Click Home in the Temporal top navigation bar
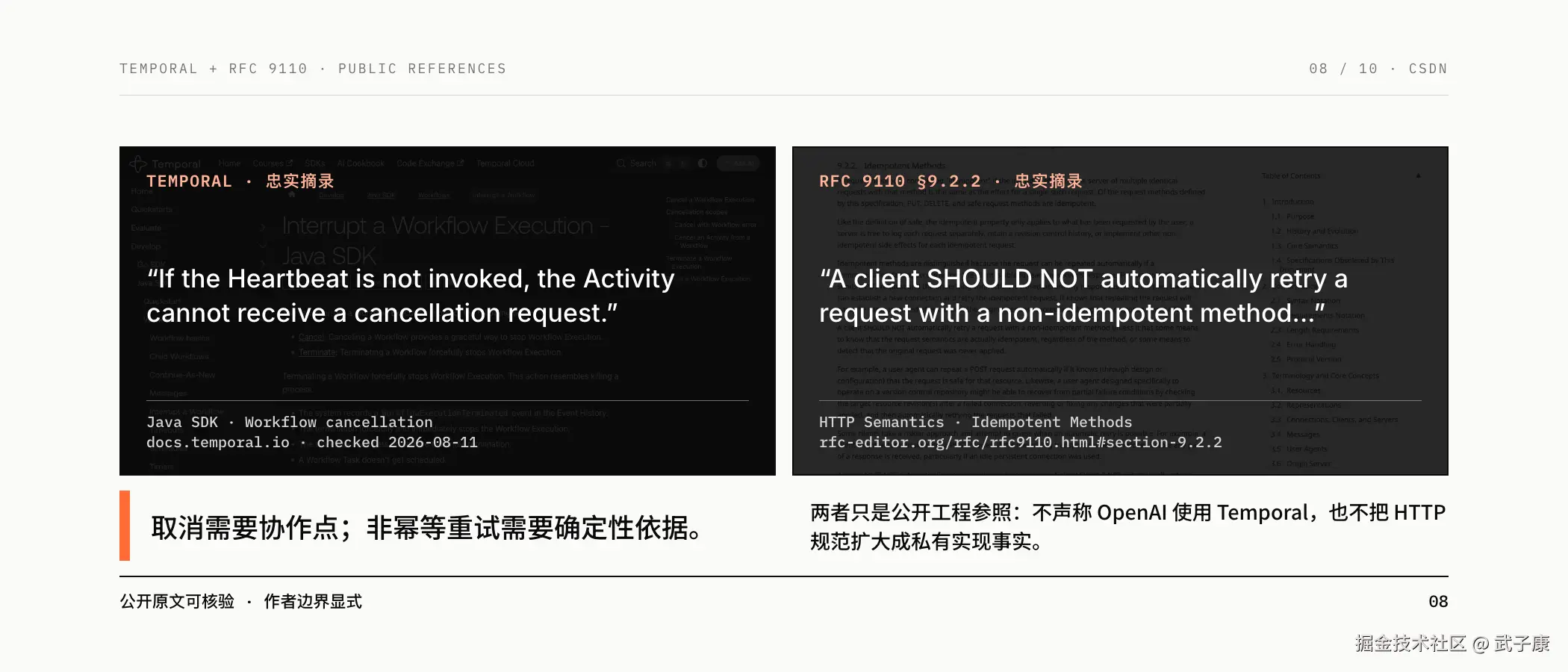1568x672 pixels. pyautogui.click(x=229, y=163)
